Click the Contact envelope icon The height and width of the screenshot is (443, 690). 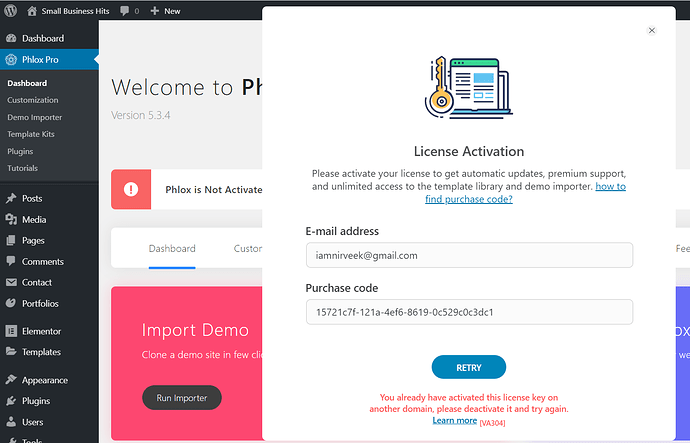click(11, 282)
